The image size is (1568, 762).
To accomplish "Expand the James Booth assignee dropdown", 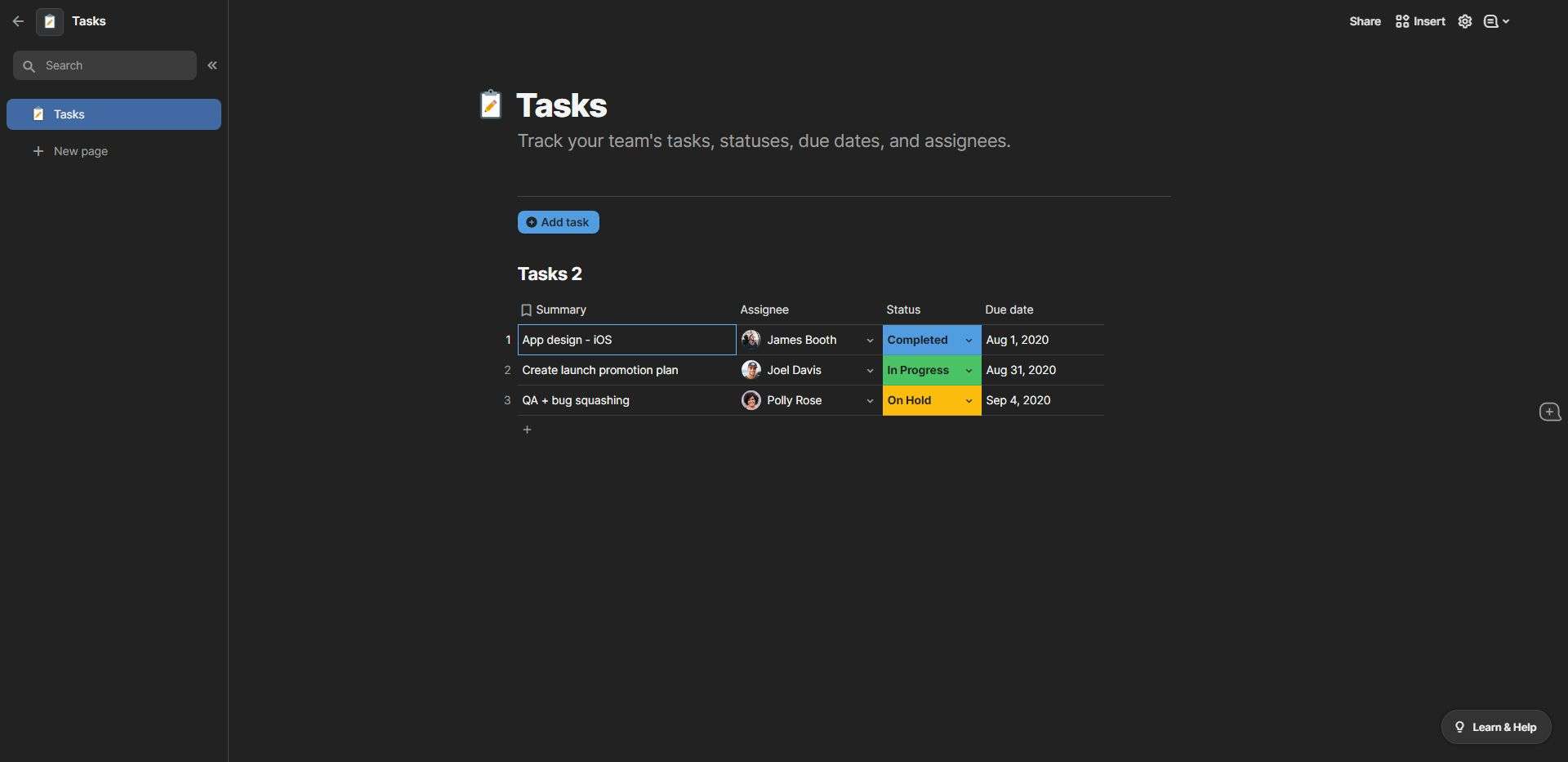I will pyautogui.click(x=870, y=341).
